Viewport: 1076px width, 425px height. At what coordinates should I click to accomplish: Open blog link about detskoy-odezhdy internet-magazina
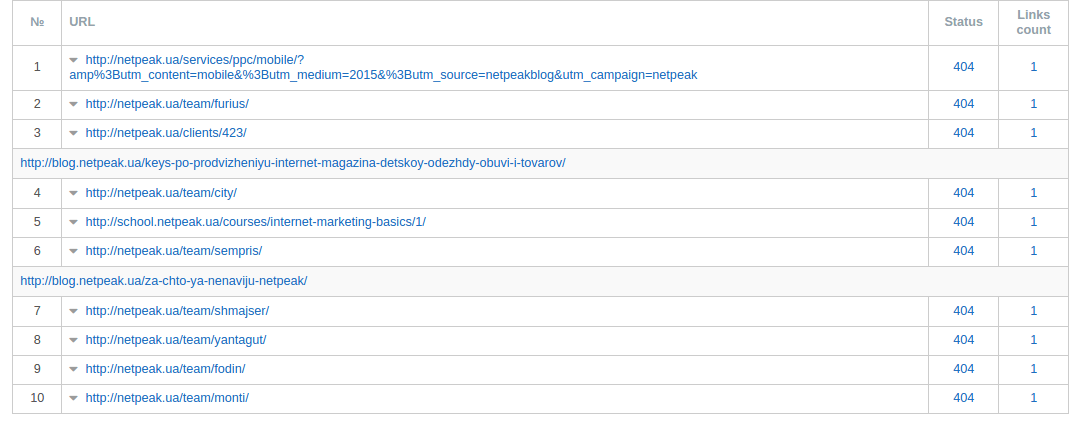(293, 163)
